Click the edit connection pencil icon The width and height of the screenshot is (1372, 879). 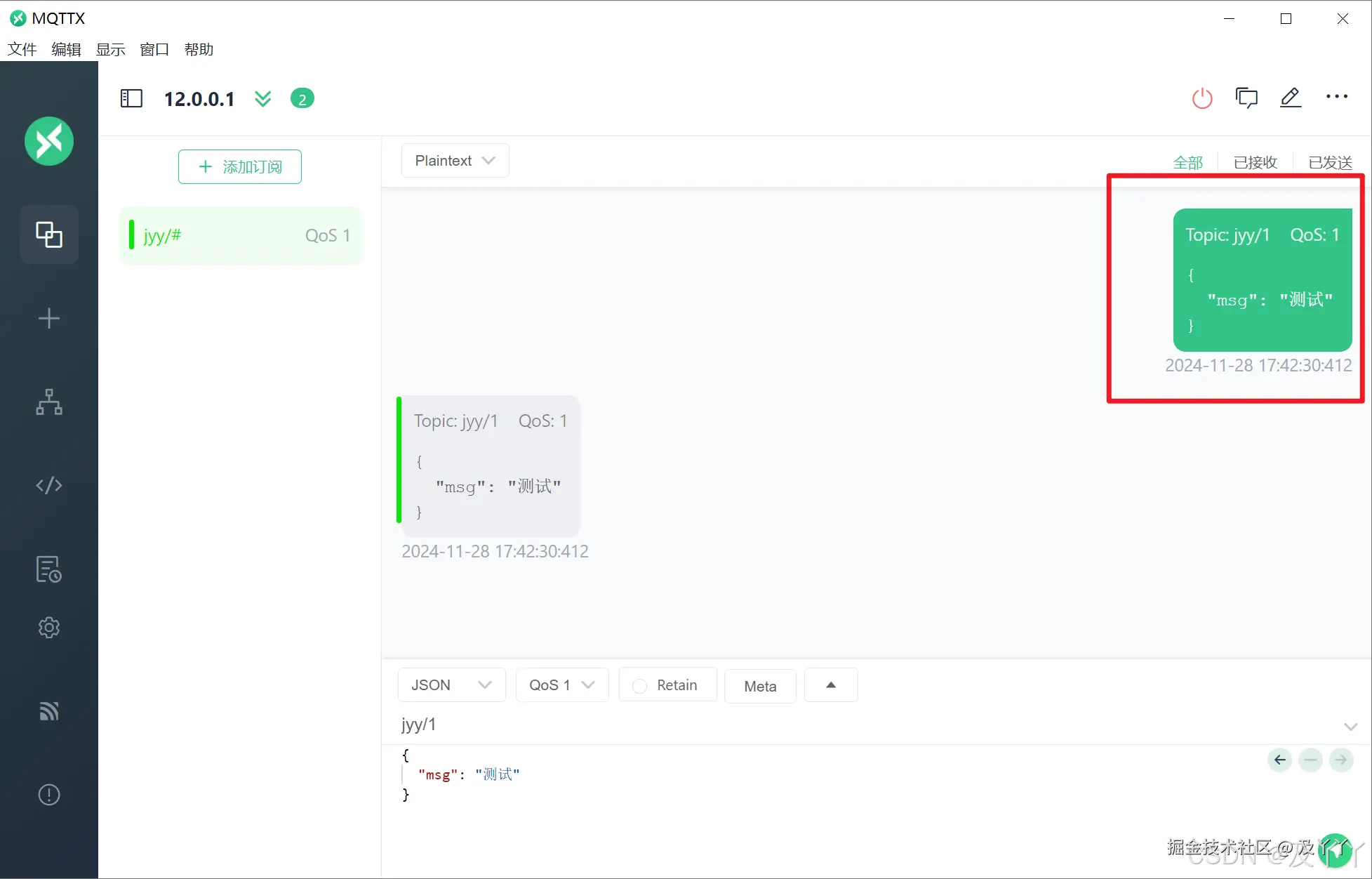[1291, 98]
